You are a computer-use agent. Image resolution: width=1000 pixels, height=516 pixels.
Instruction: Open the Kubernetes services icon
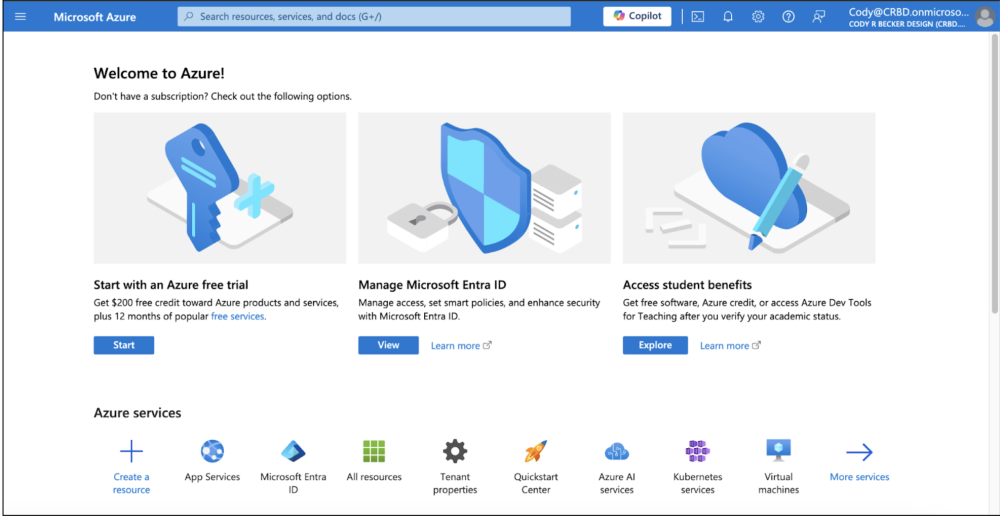tap(698, 452)
